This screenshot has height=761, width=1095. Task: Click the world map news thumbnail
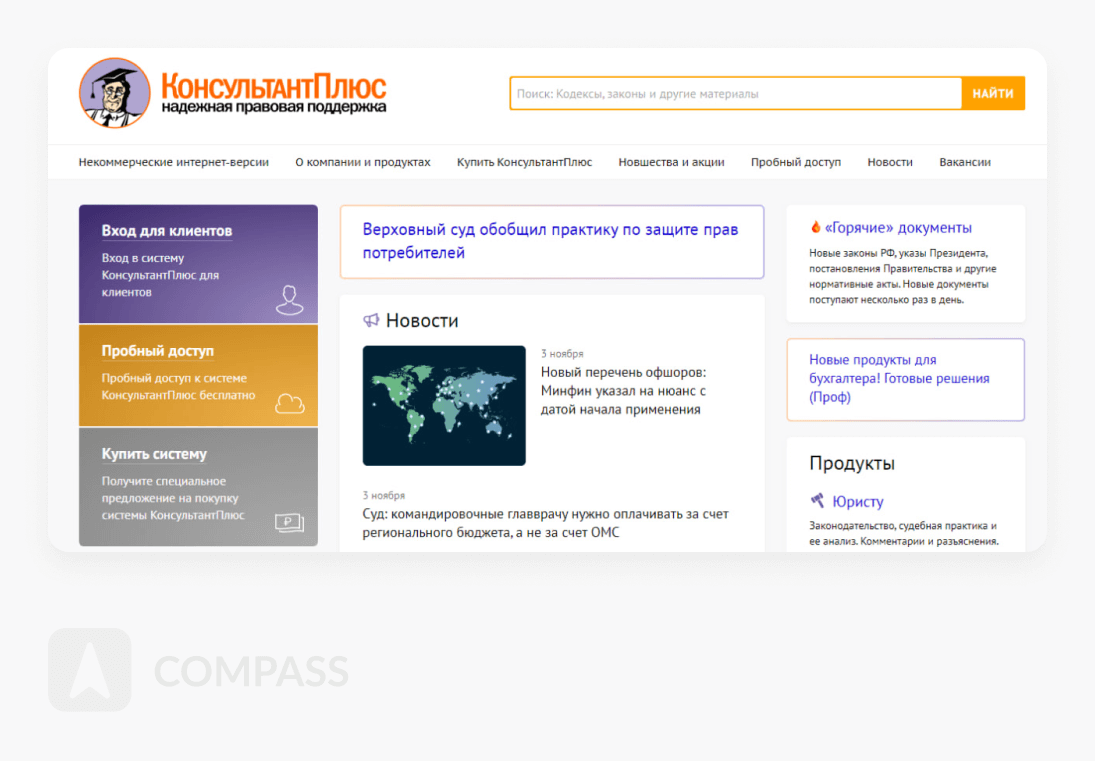click(444, 405)
